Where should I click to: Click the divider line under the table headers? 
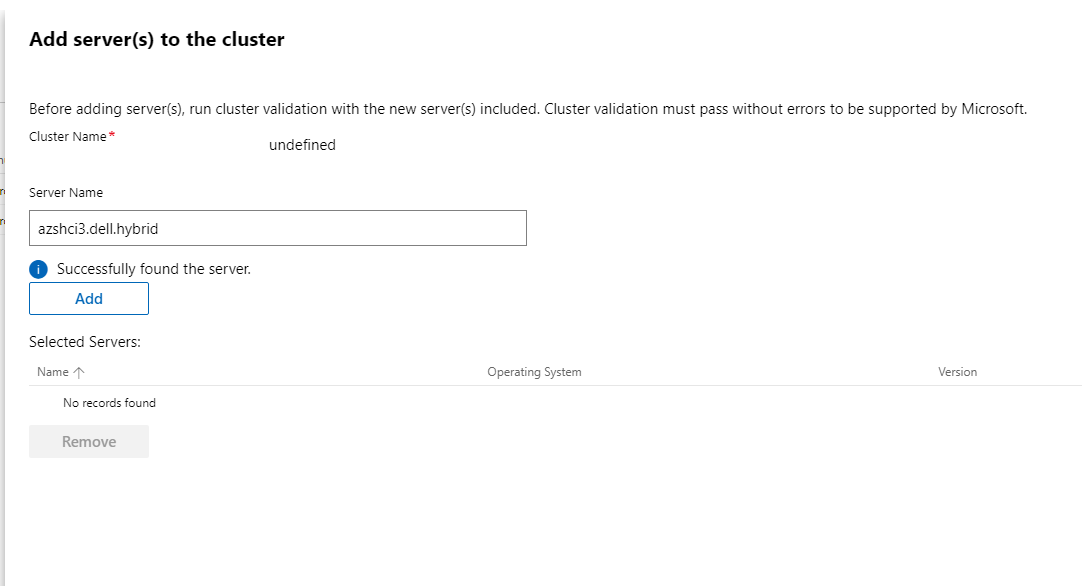pyautogui.click(x=555, y=385)
